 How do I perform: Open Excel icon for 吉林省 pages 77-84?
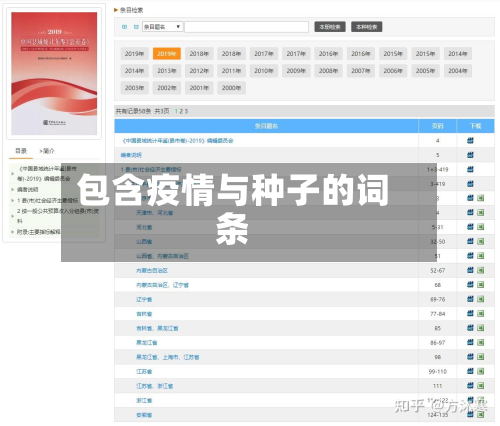click(x=480, y=314)
